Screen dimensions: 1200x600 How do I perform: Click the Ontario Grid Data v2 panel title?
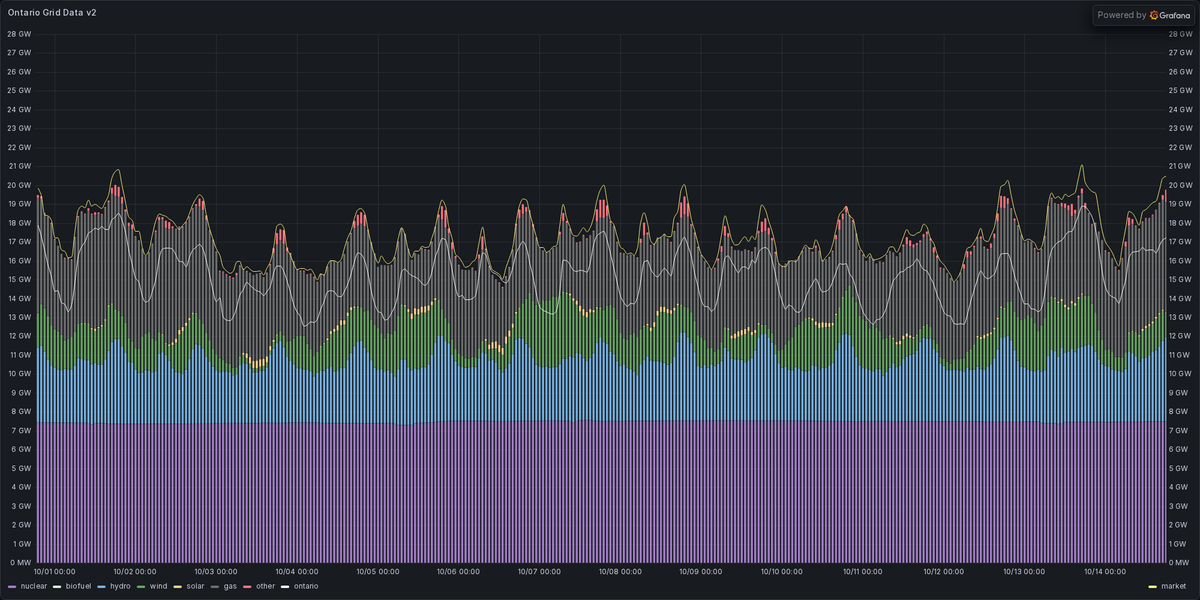point(52,12)
